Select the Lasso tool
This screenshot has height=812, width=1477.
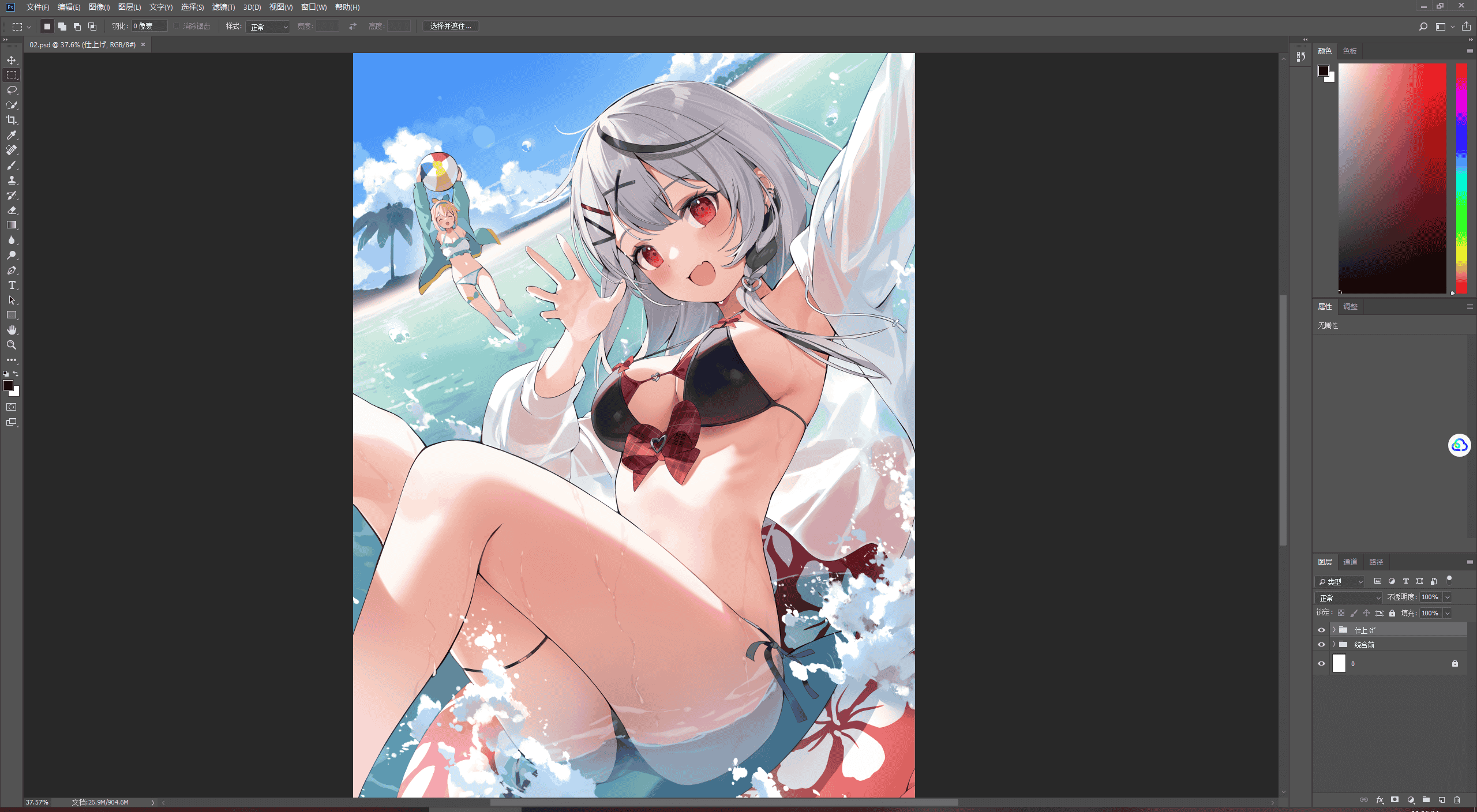[12, 90]
